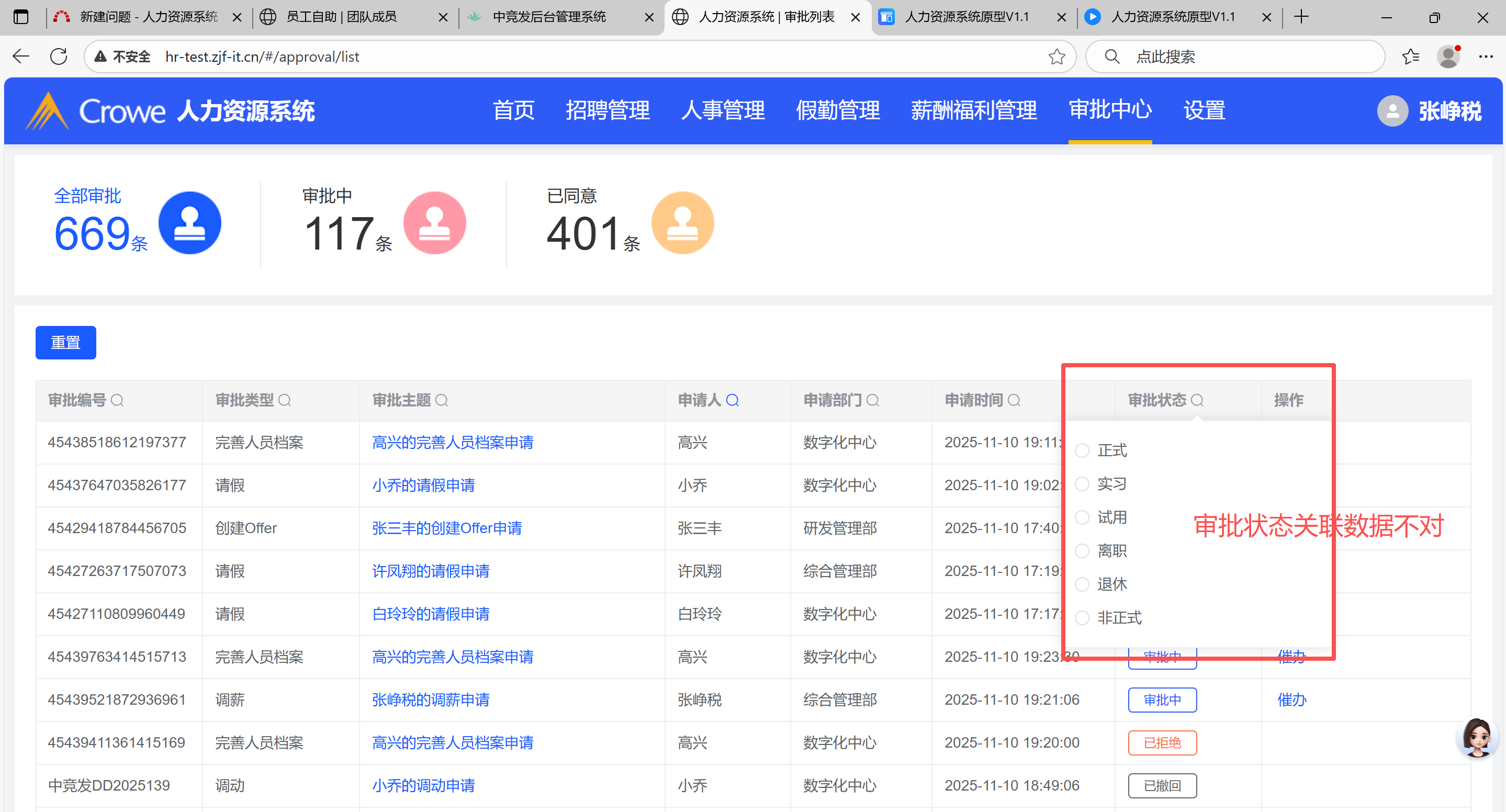Click the browser address bar URL
Image resolution: width=1506 pixels, height=812 pixels.
[x=262, y=57]
